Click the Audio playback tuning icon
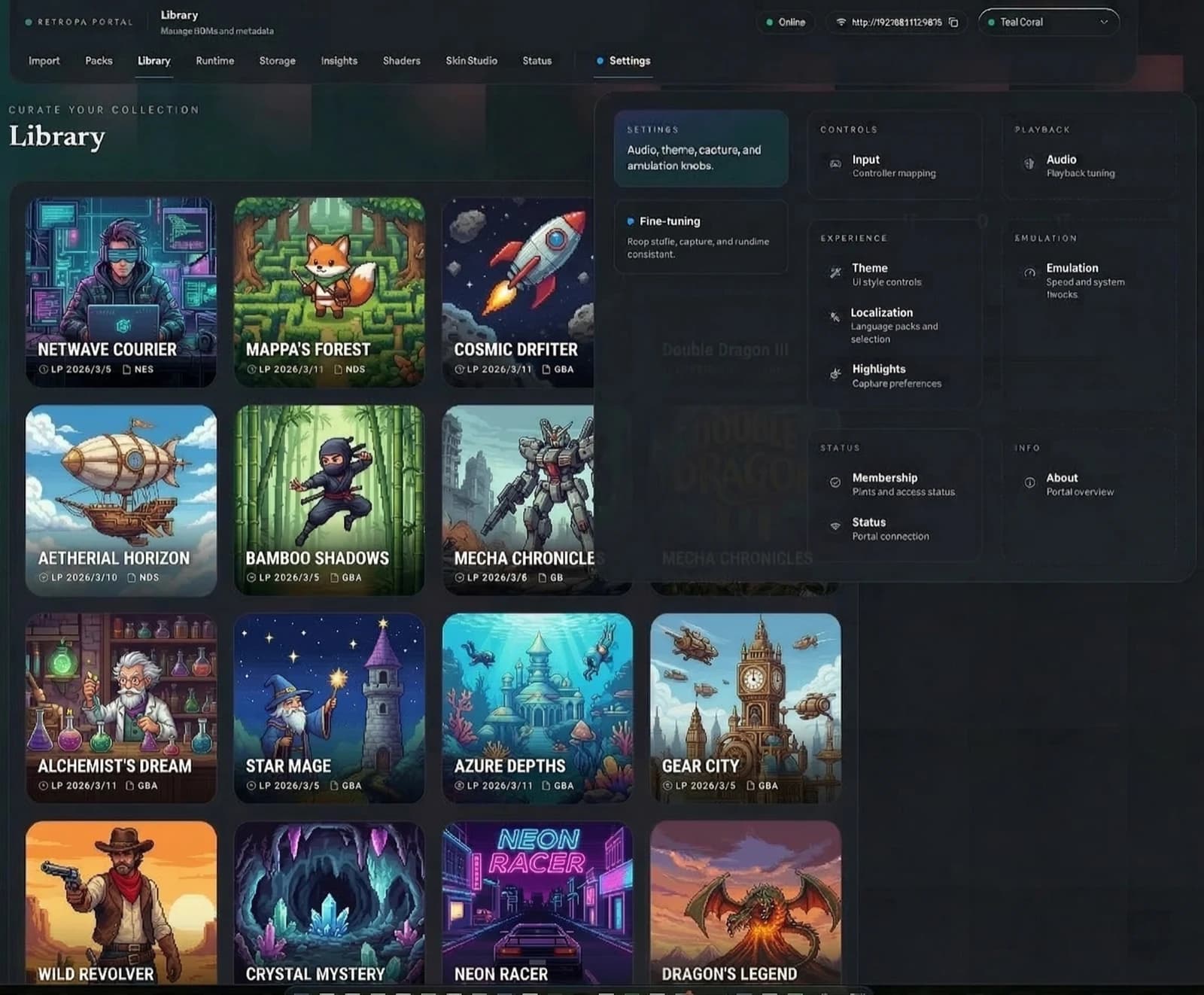This screenshot has height=995, width=1204. [x=1029, y=164]
